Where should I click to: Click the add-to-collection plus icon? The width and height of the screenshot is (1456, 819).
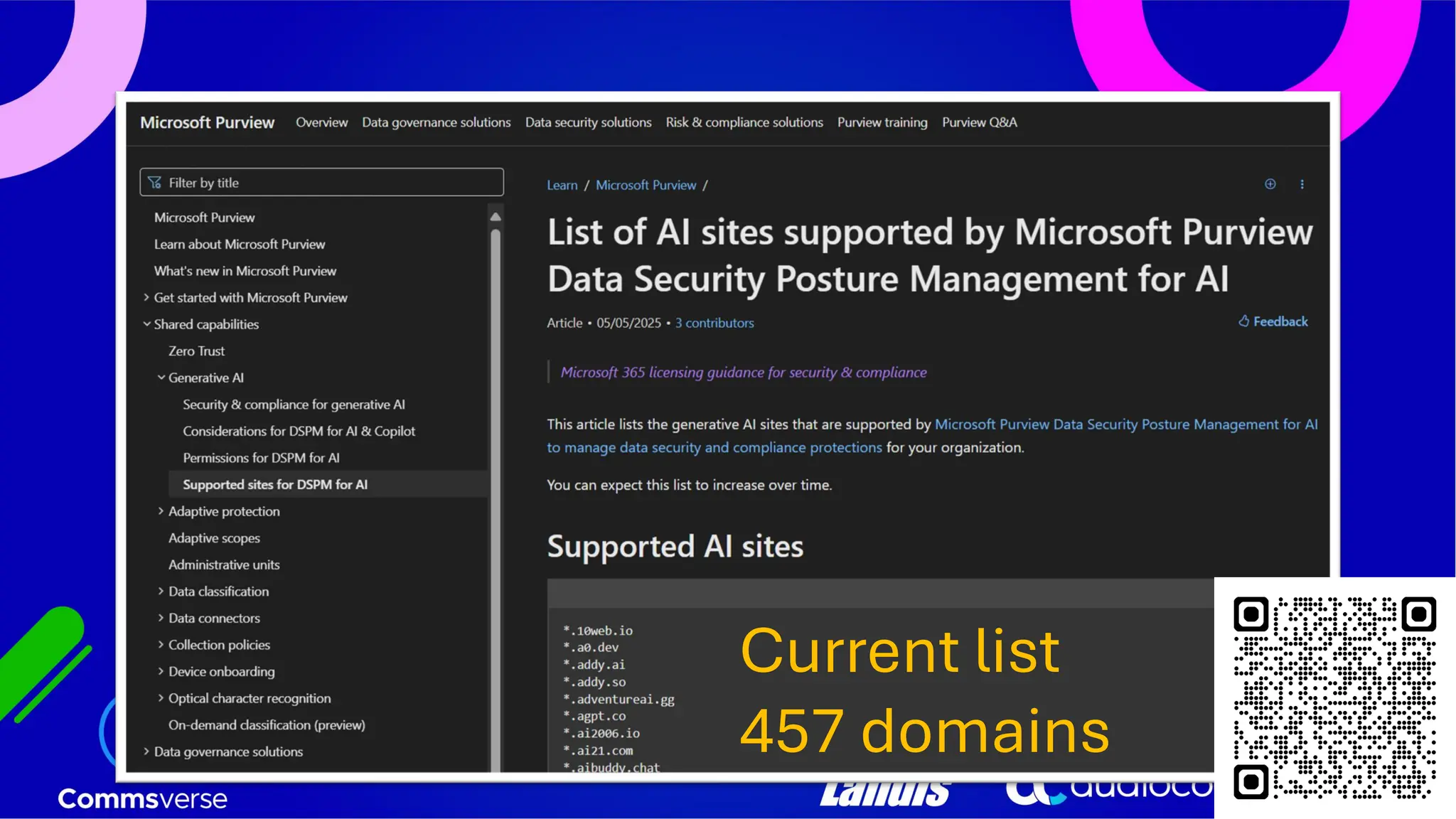pyautogui.click(x=1270, y=184)
